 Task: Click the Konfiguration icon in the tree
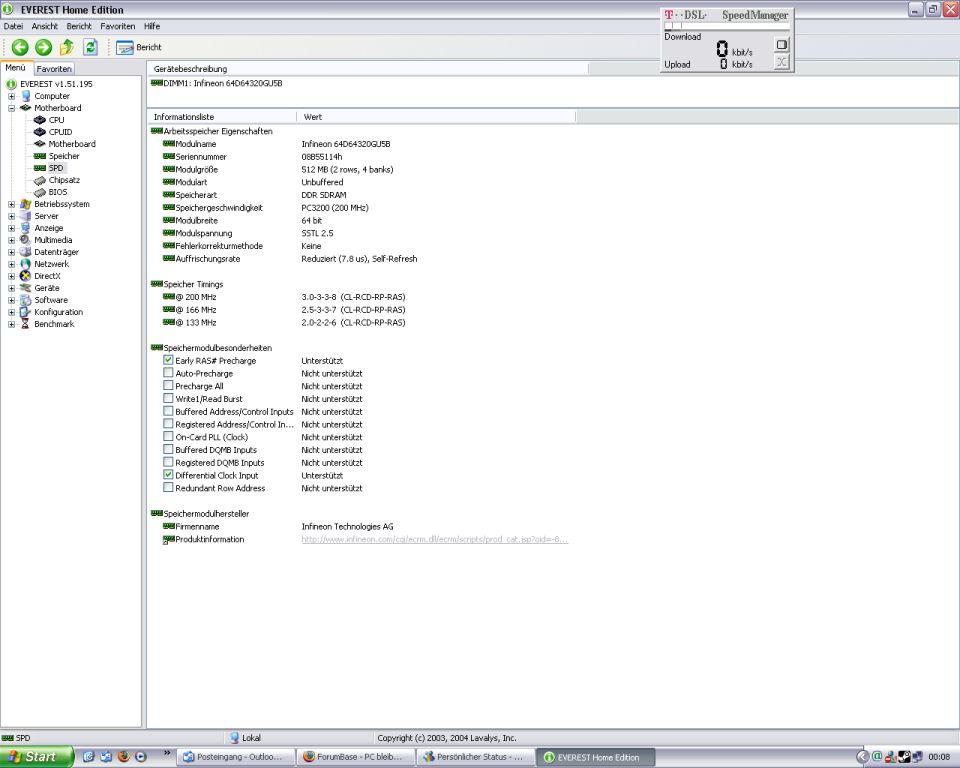26,312
